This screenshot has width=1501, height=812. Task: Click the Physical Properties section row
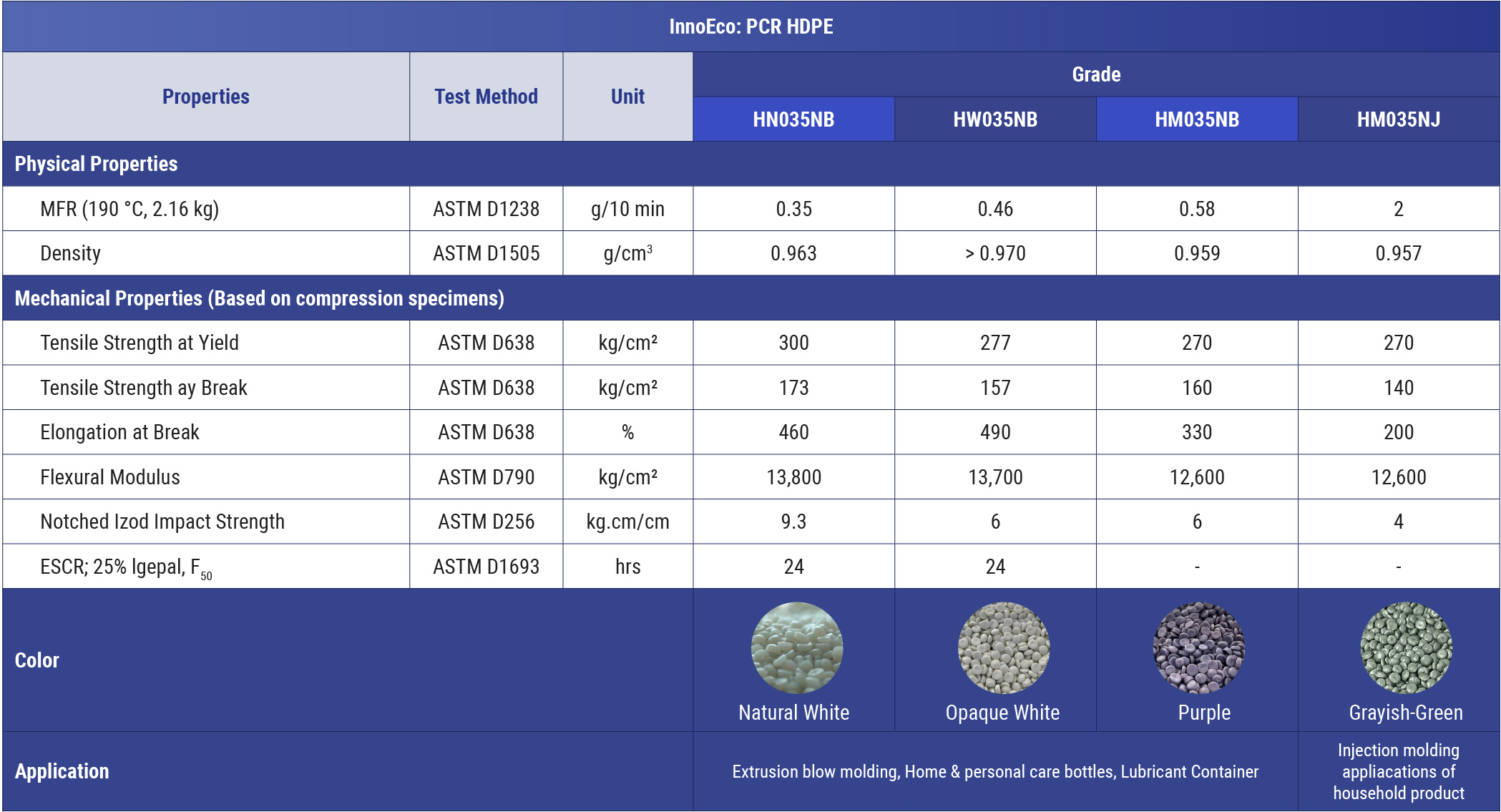tap(97, 164)
